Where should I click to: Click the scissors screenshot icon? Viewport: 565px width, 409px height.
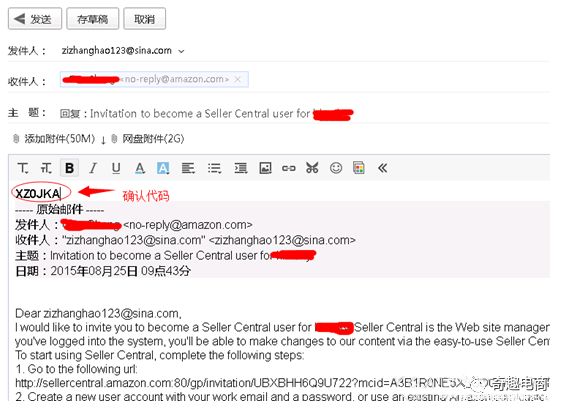click(312, 168)
